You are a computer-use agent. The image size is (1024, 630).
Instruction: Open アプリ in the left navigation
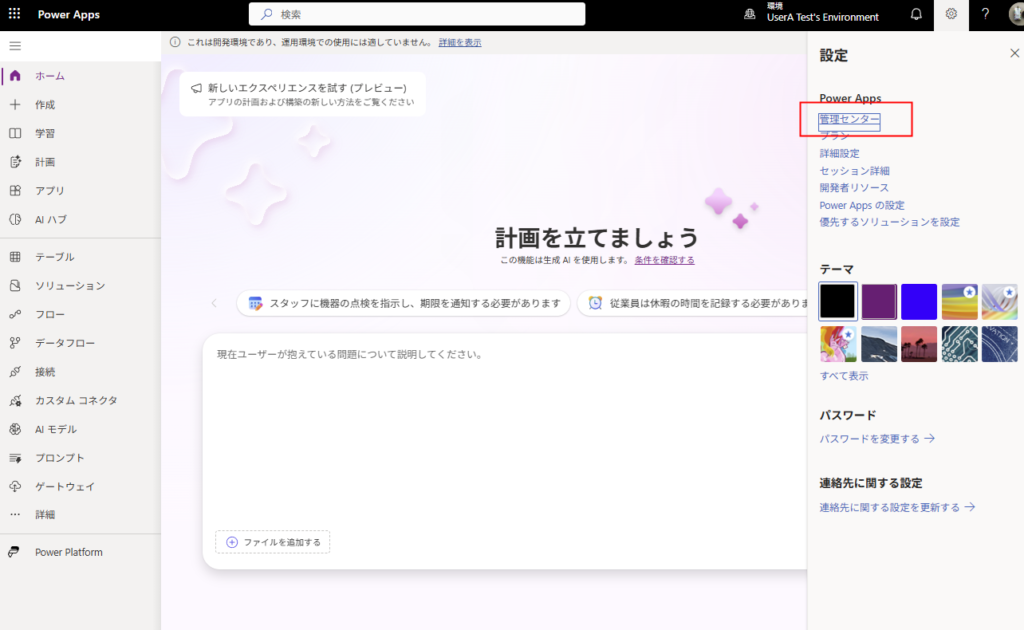coord(50,191)
